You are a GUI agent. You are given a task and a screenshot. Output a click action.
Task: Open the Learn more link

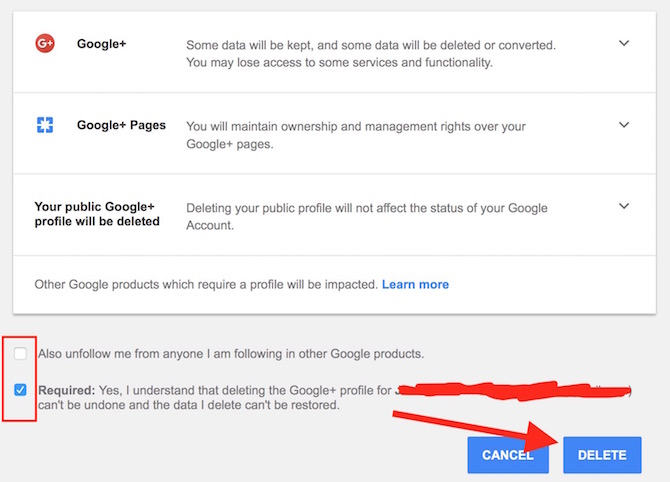point(415,285)
